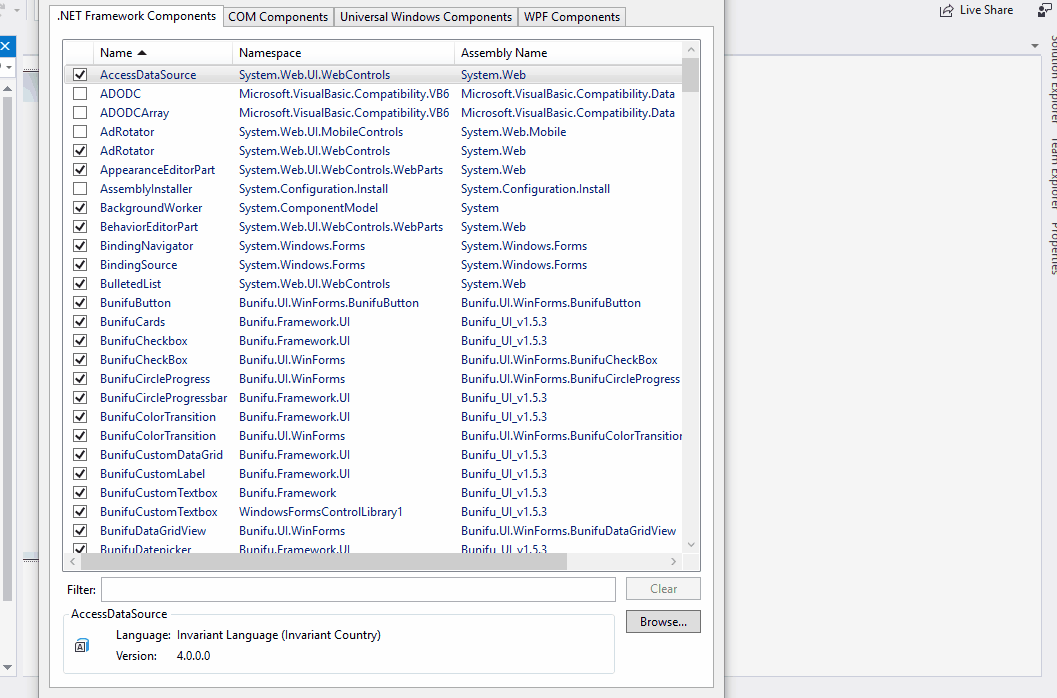Screen dimensions: 1057x698
Task: Switch to the COM Components tab
Action: click(x=278, y=17)
